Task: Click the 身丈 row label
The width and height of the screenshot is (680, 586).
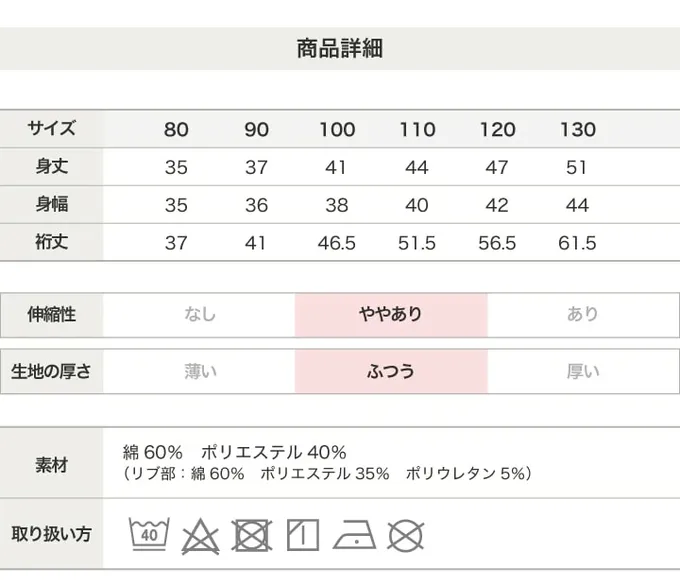Action: click(x=51, y=166)
